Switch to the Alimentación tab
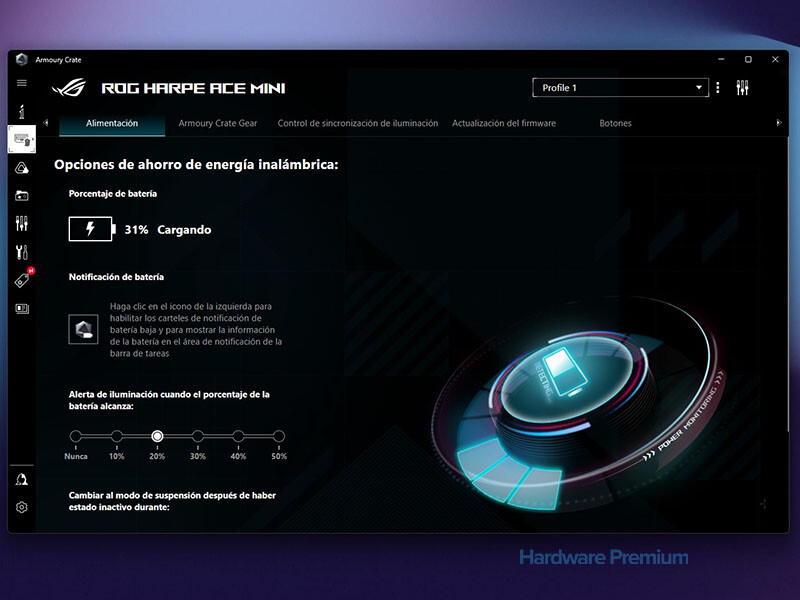 click(x=112, y=123)
